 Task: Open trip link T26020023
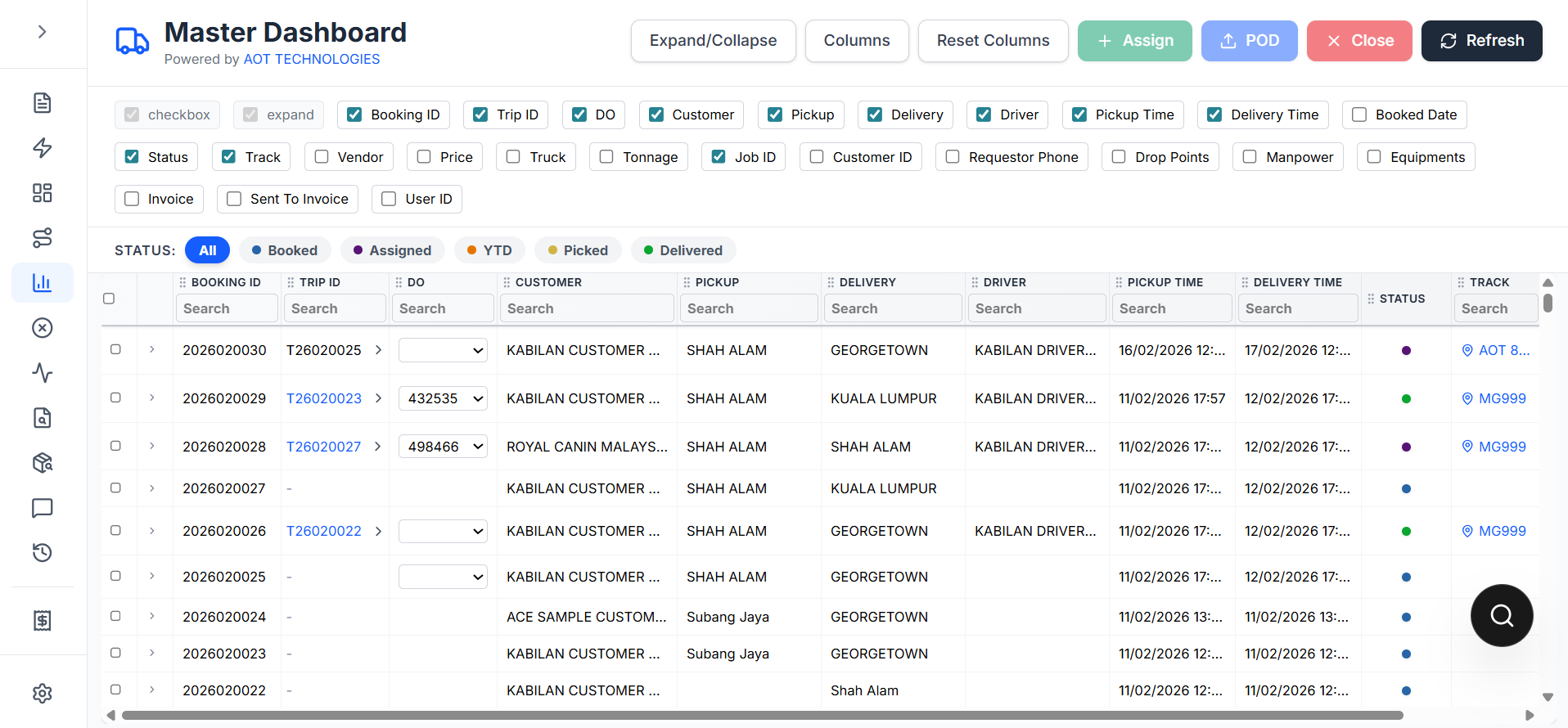pyautogui.click(x=324, y=398)
